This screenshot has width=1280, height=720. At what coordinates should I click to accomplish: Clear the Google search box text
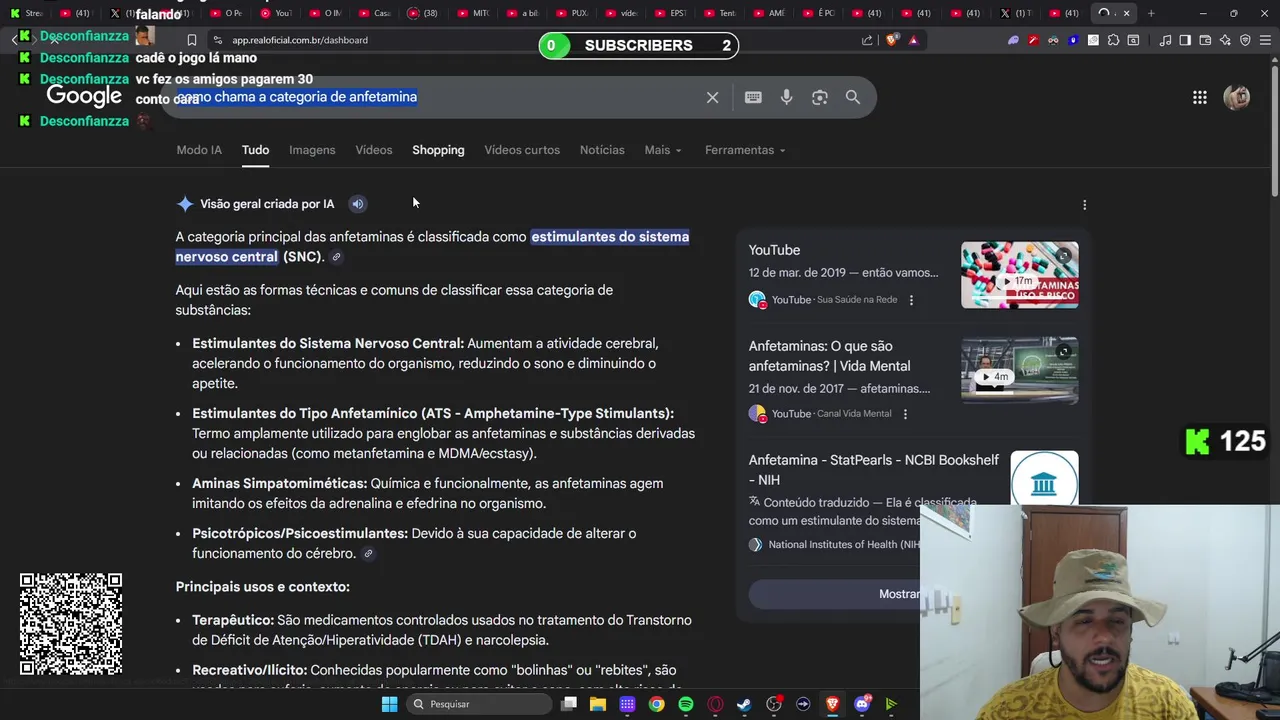click(712, 97)
